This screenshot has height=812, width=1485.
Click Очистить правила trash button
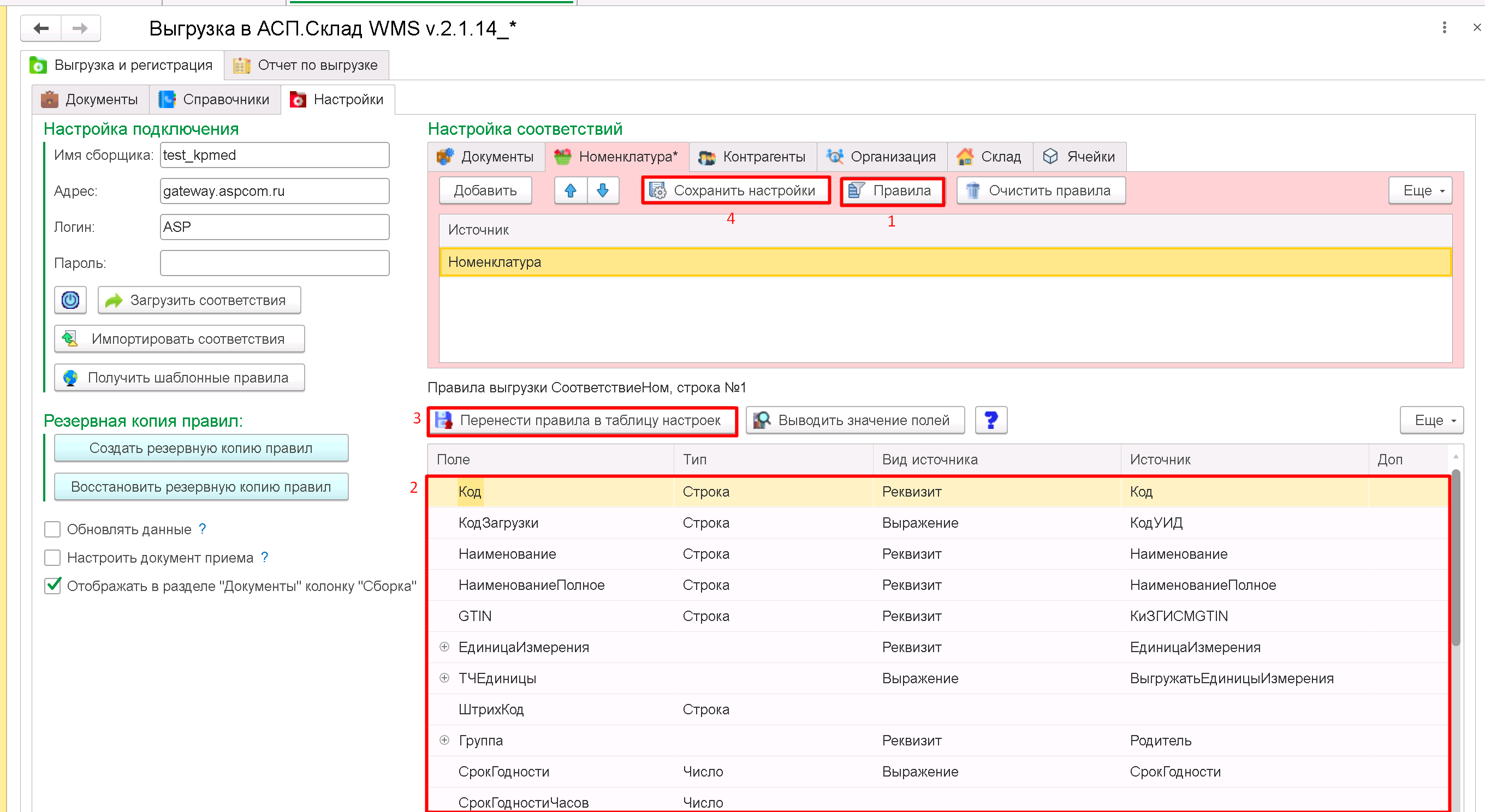[1041, 190]
